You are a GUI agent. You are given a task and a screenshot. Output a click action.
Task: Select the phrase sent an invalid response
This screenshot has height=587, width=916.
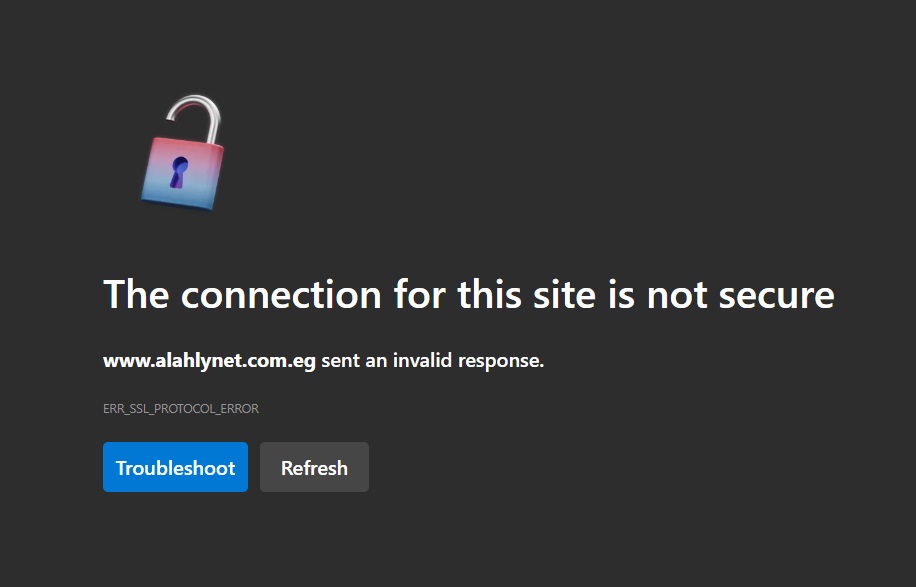pyautogui.click(x=432, y=360)
